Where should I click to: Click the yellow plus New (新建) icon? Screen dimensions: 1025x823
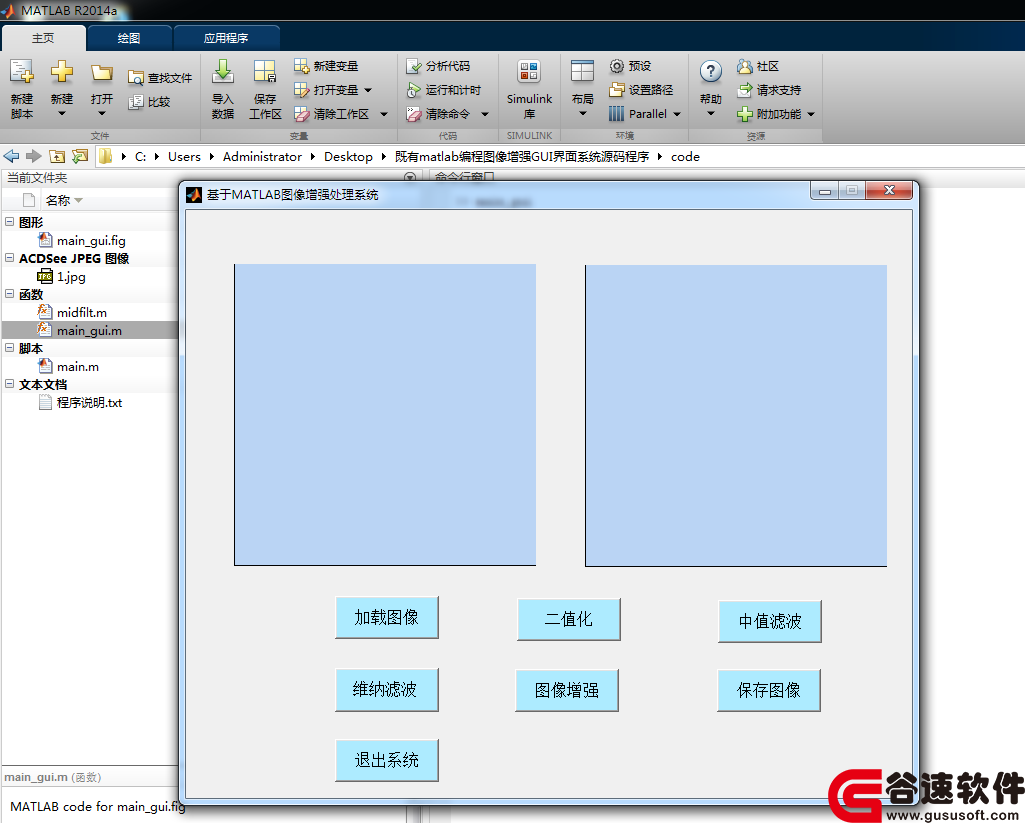point(61,72)
